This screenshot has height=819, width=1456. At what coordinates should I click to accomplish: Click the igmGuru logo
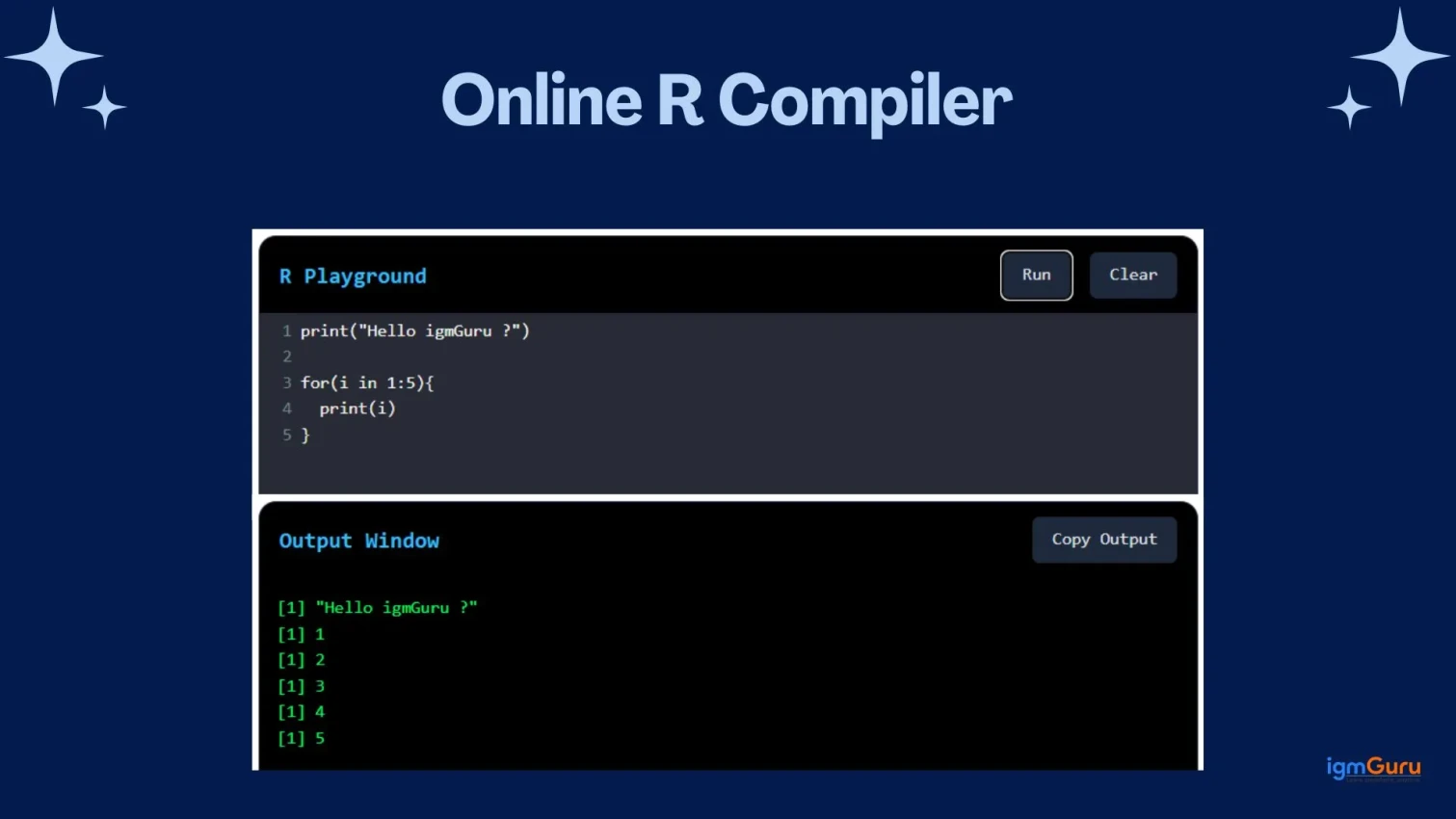click(1373, 768)
